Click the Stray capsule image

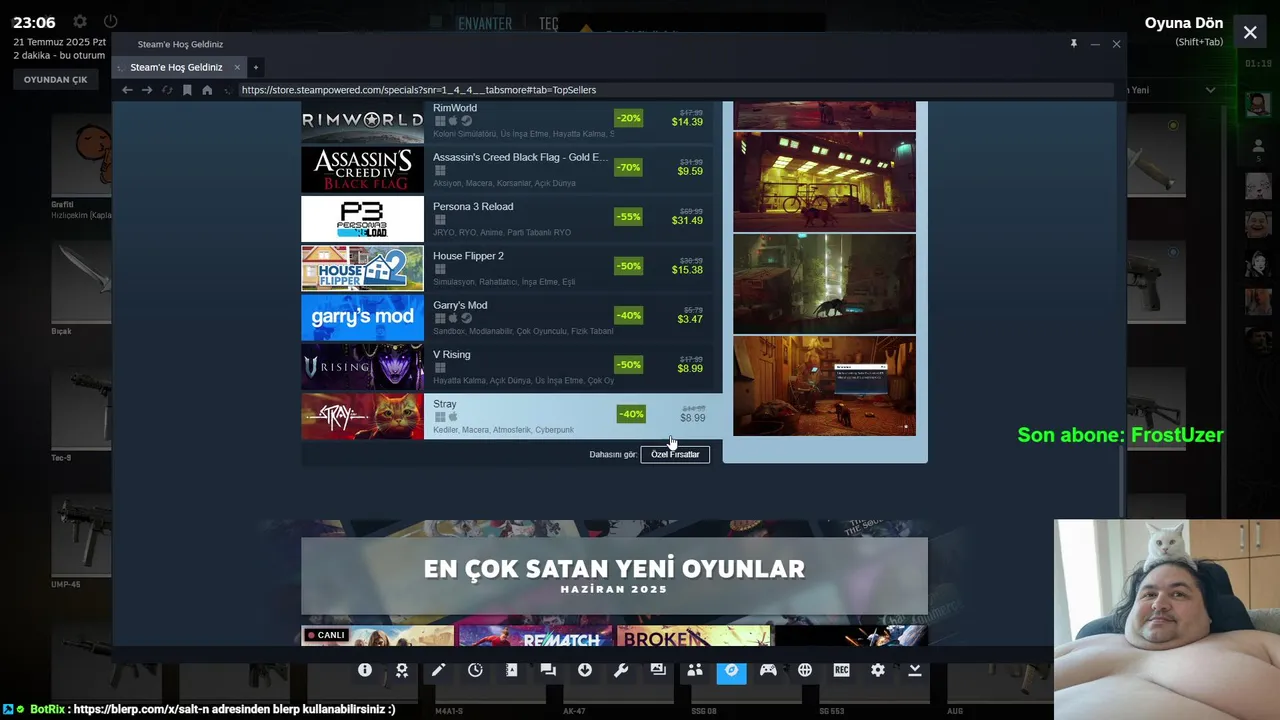coord(362,416)
